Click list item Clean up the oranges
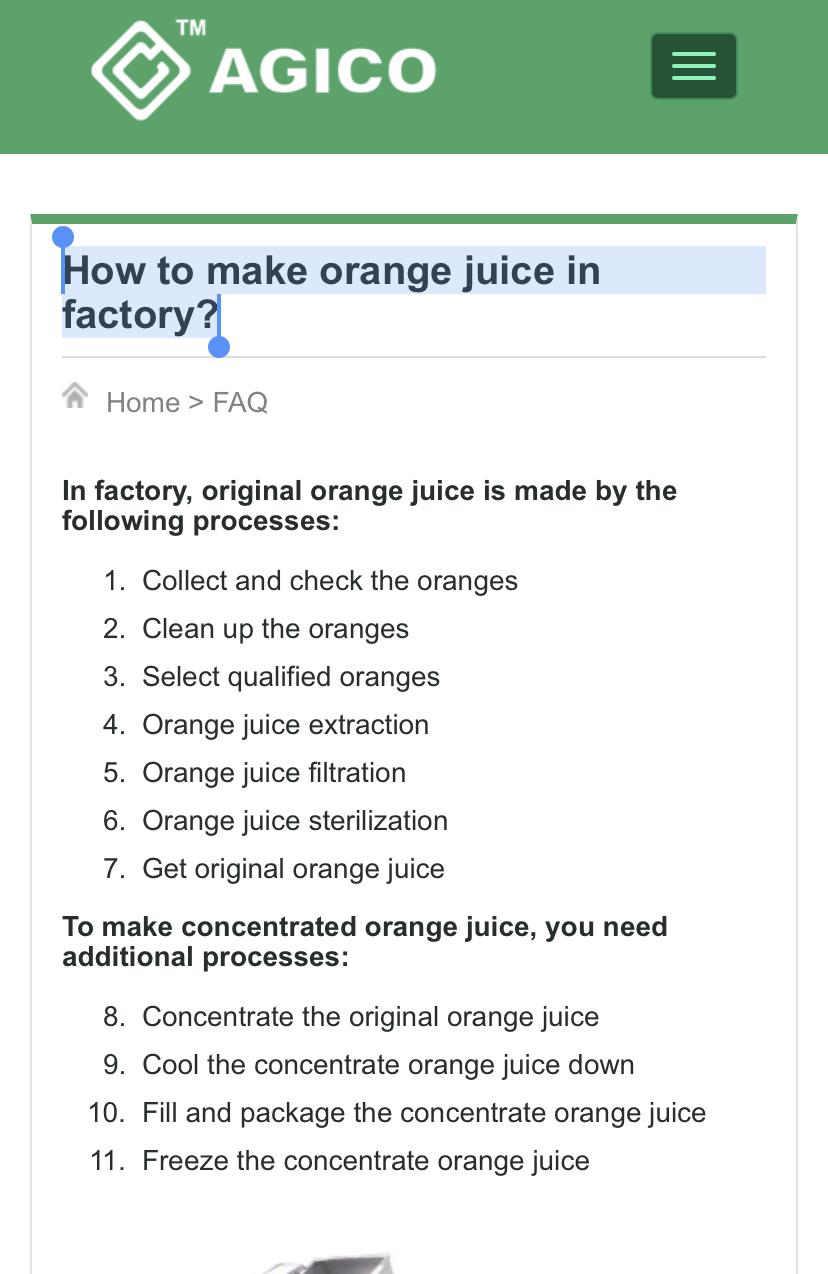 pyautogui.click(x=276, y=629)
